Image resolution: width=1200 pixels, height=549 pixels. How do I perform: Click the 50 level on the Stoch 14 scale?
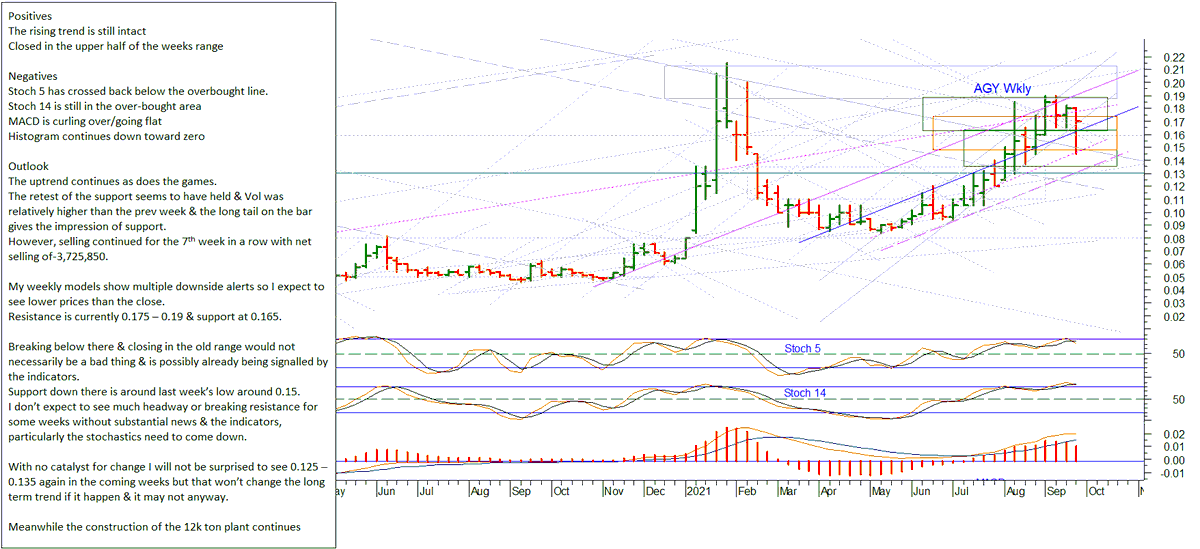click(1179, 400)
